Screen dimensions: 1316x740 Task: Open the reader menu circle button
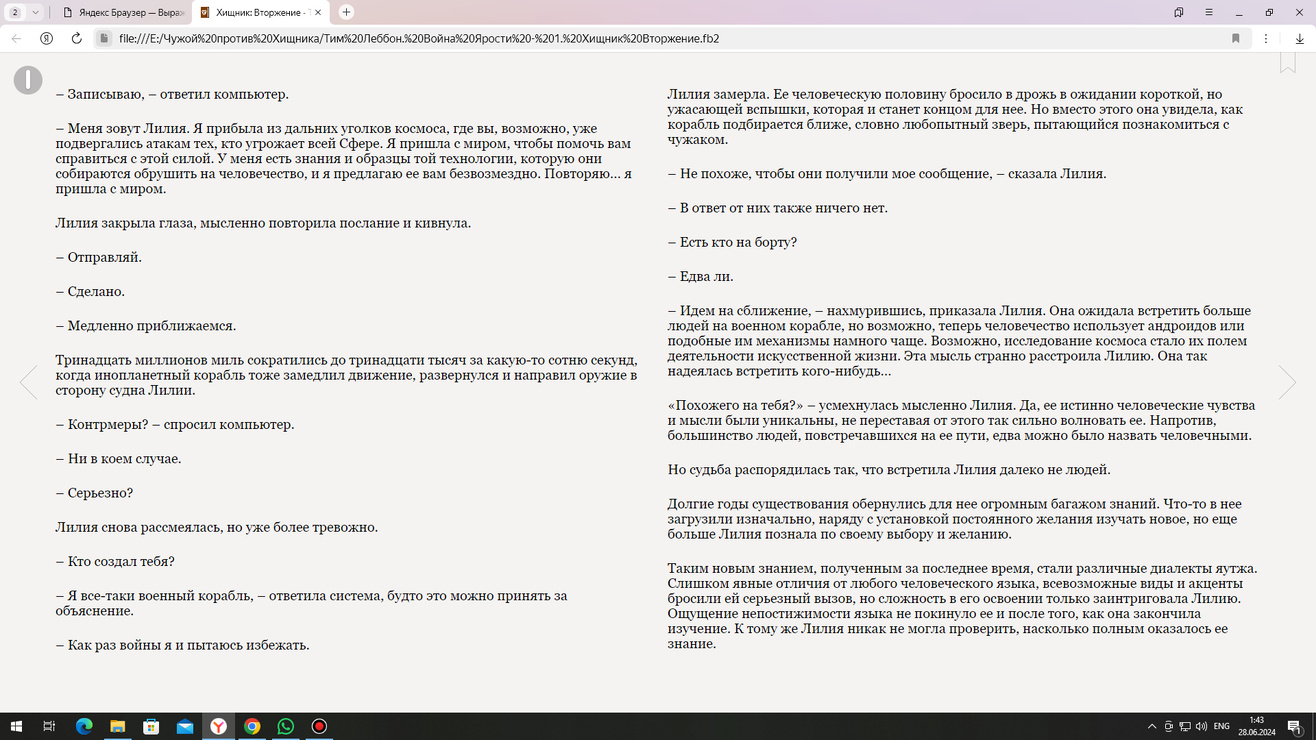(28, 80)
